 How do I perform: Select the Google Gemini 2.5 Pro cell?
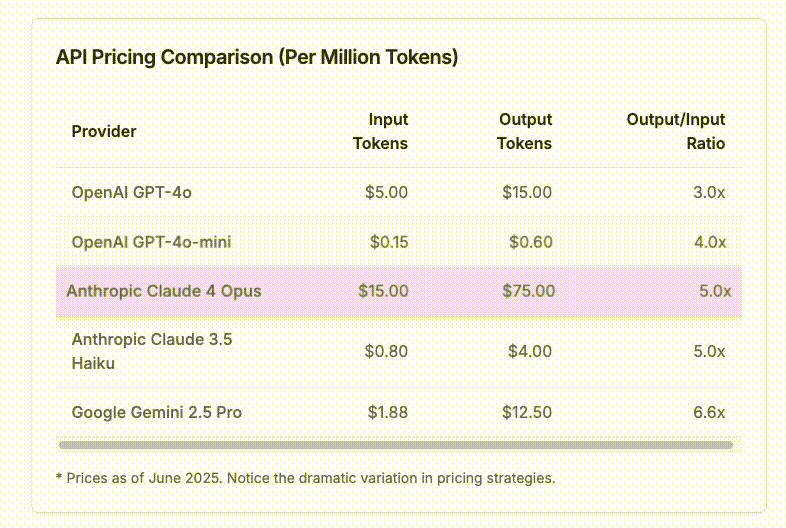(156, 412)
